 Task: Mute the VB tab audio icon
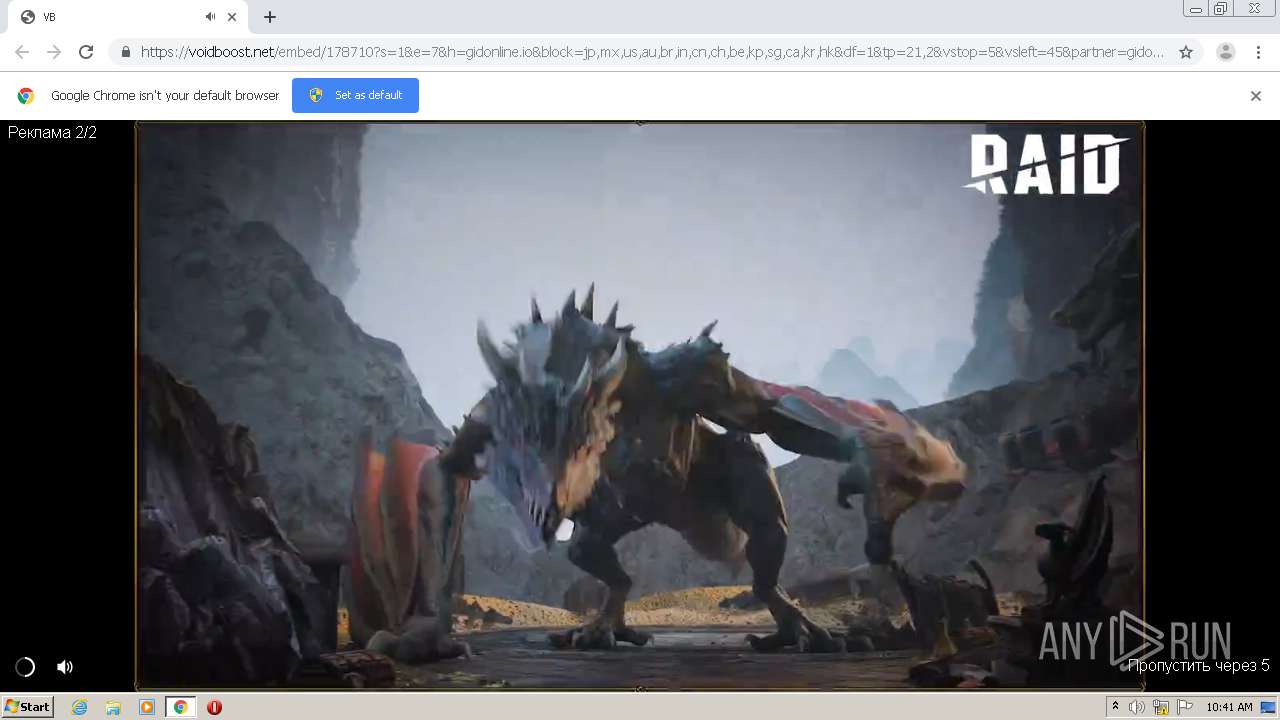[x=211, y=17]
